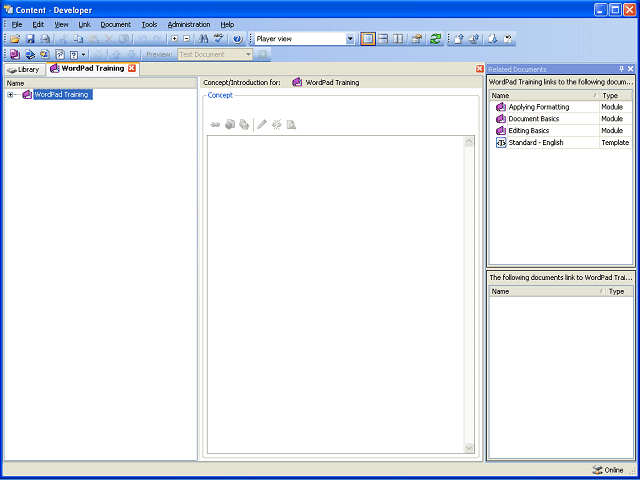The image size is (640, 480).
Task: Click the Print icon in the toolbar
Action: pos(45,39)
